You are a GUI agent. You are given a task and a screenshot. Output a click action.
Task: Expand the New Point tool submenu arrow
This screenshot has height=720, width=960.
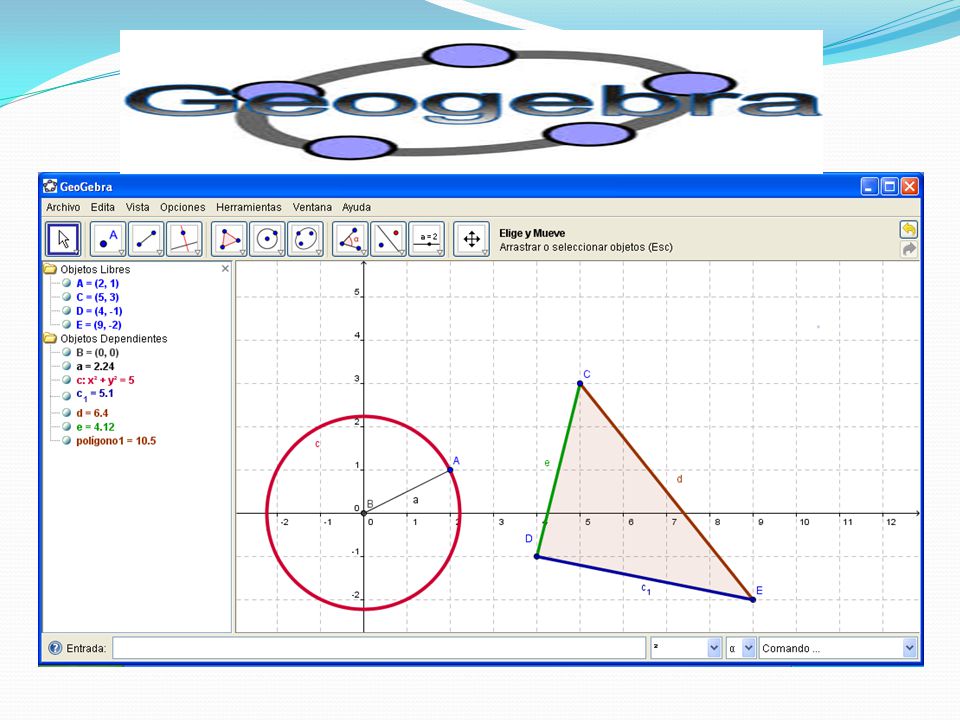click(x=121, y=252)
